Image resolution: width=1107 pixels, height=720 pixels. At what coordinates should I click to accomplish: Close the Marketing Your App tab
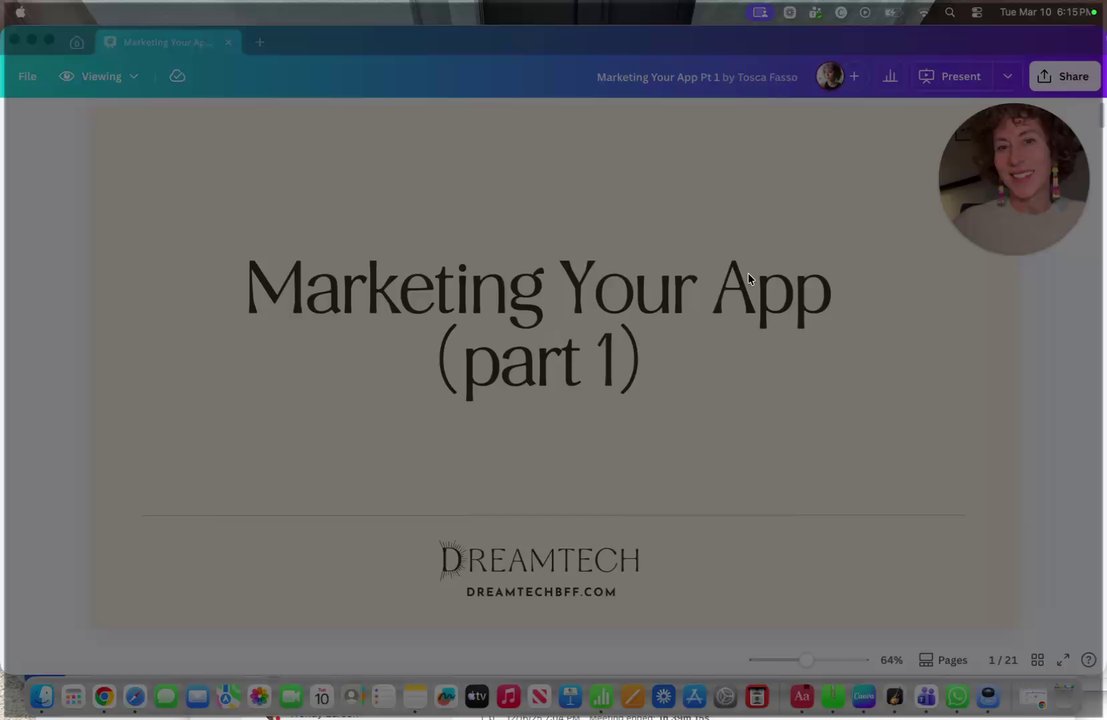(x=228, y=42)
